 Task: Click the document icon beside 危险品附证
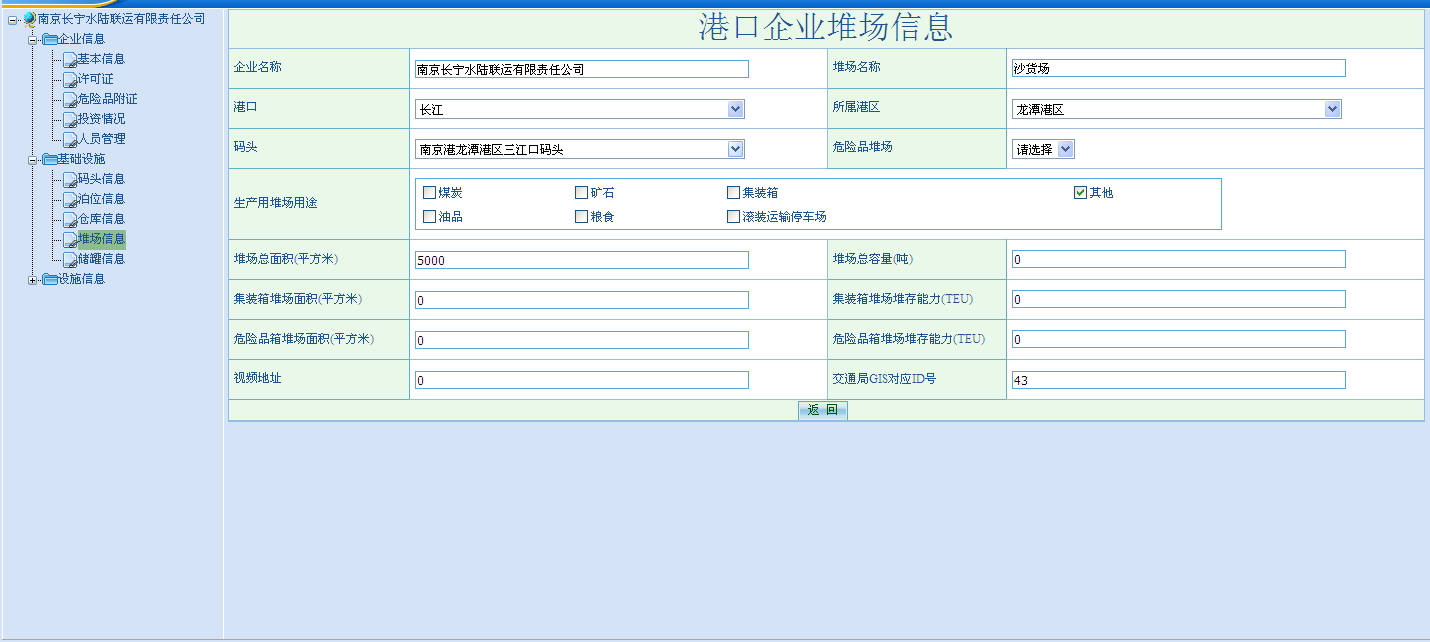pyautogui.click(x=70, y=100)
